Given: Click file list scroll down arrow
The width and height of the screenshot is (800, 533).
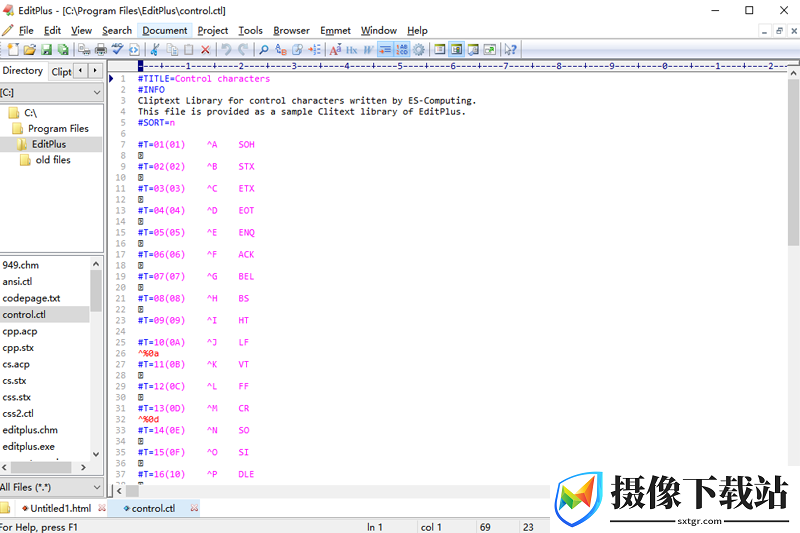Looking at the screenshot, I should [x=96, y=454].
